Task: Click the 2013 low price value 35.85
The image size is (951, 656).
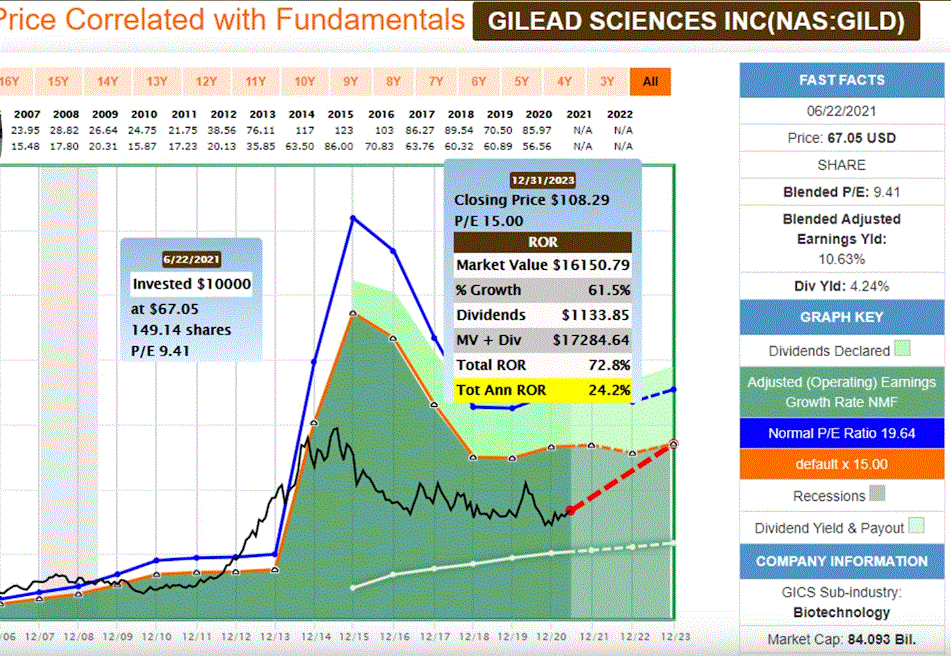Action: pyautogui.click(x=261, y=146)
